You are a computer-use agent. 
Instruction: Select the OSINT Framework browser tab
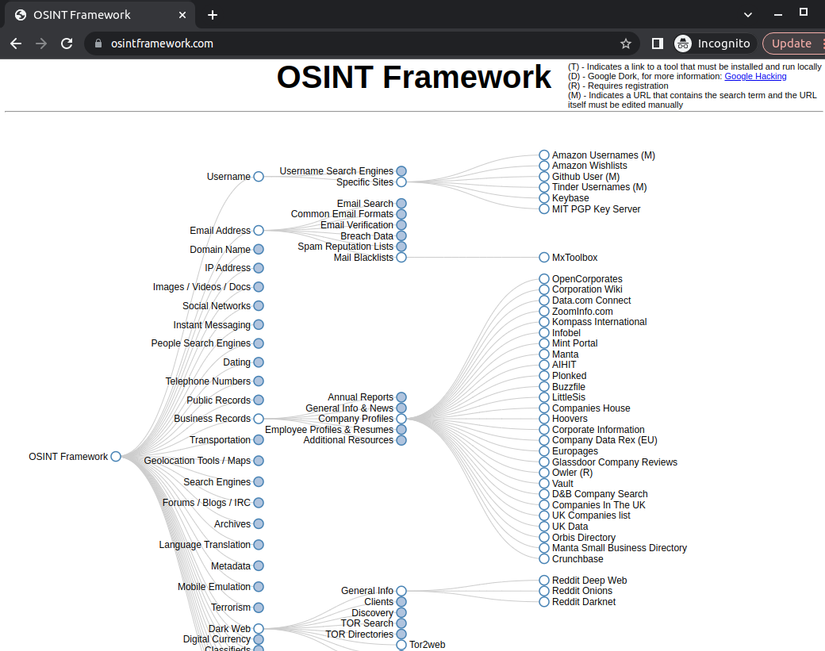pos(100,15)
